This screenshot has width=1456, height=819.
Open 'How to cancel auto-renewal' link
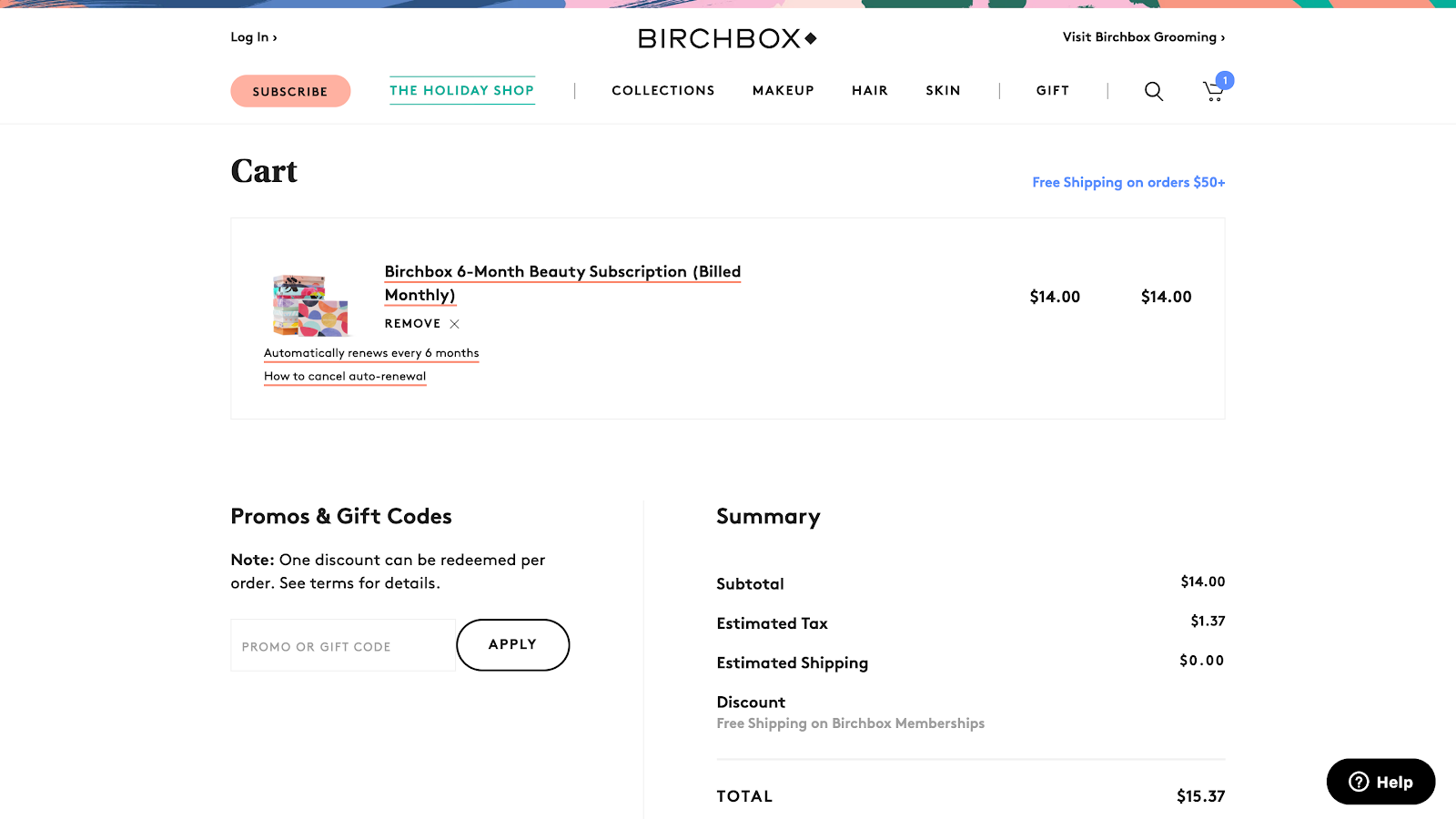345,376
